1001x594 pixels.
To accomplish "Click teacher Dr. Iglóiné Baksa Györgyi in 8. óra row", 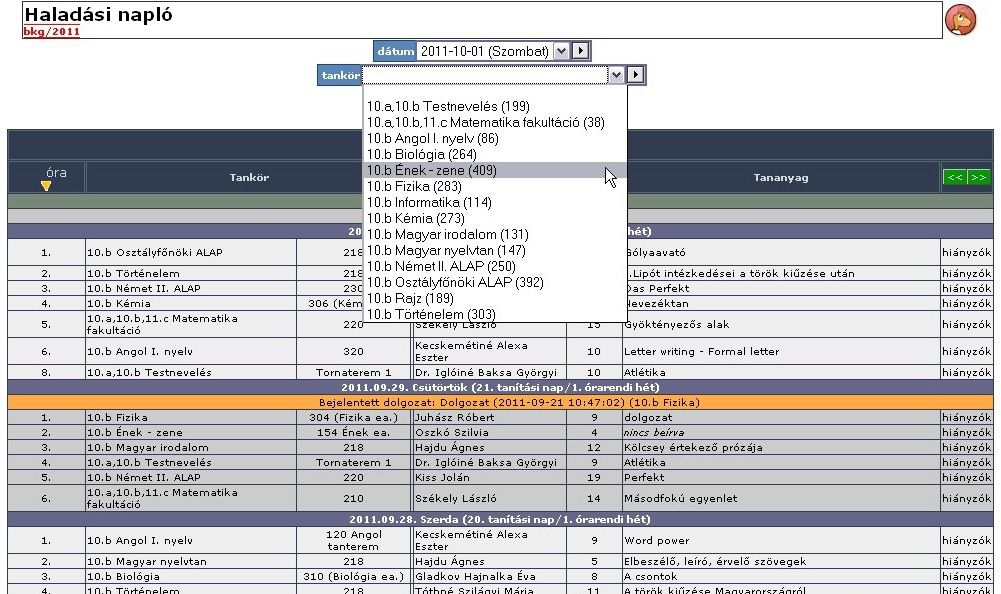I will pyautogui.click(x=486, y=372).
